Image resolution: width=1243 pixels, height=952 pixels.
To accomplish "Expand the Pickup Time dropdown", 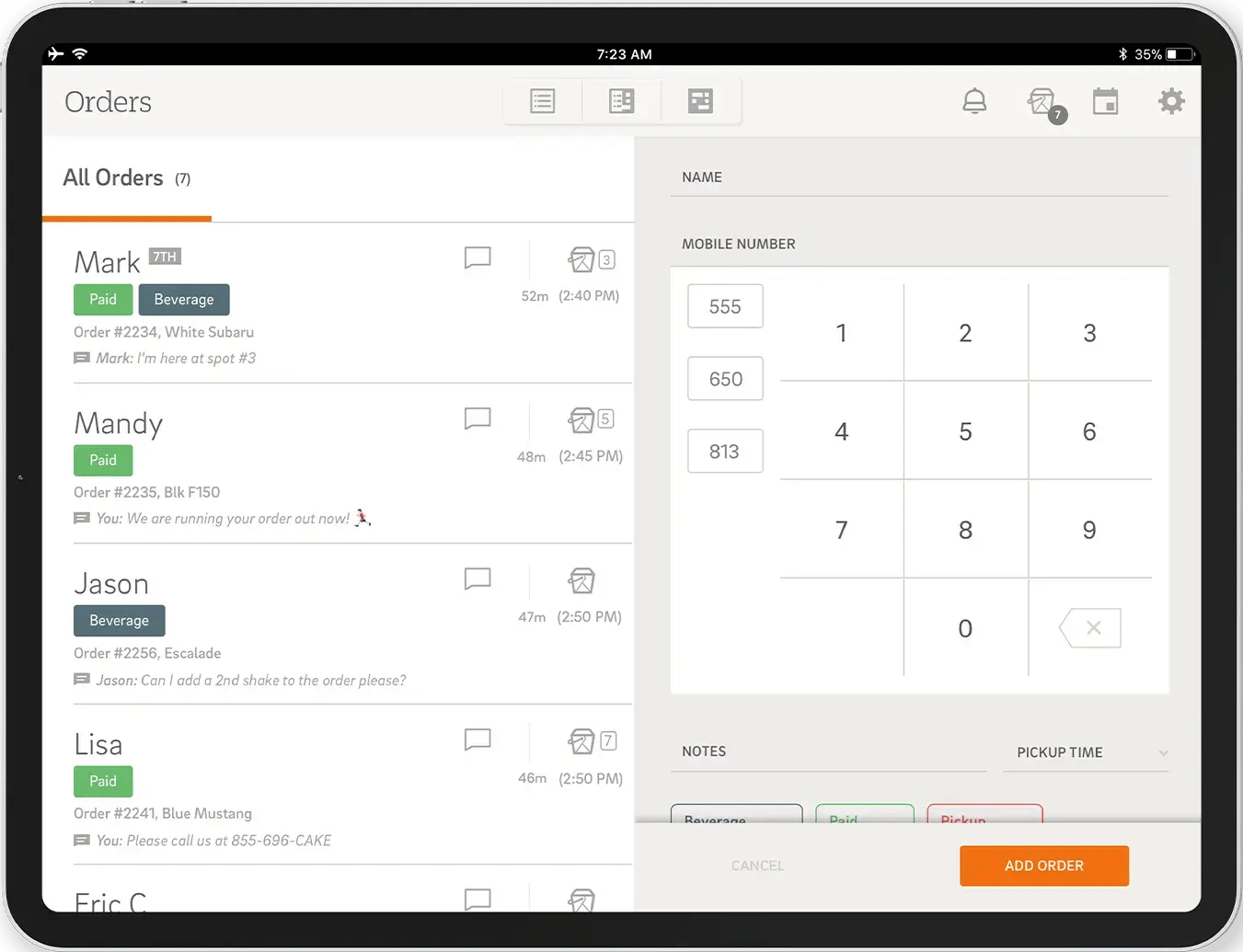I will 1086,752.
